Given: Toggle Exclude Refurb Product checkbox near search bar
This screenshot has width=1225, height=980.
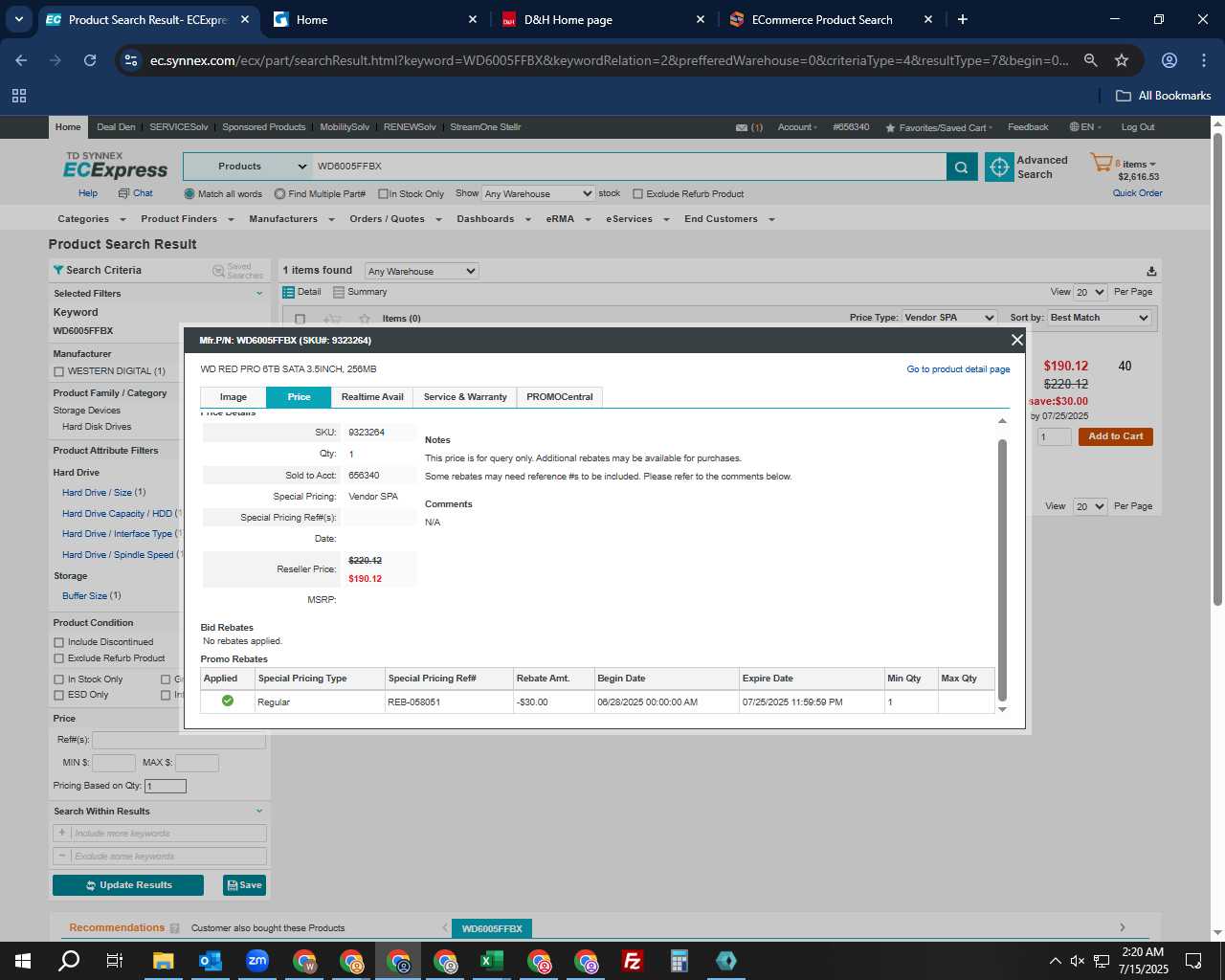Looking at the screenshot, I should click(637, 194).
